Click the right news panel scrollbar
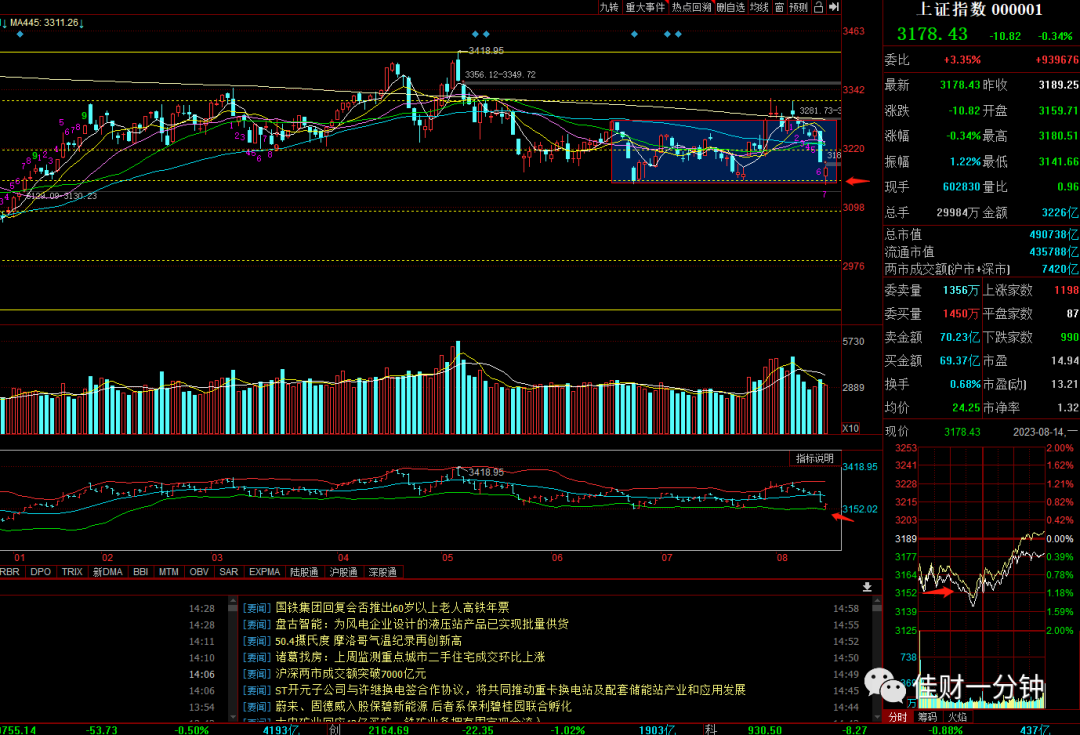 [x=876, y=659]
